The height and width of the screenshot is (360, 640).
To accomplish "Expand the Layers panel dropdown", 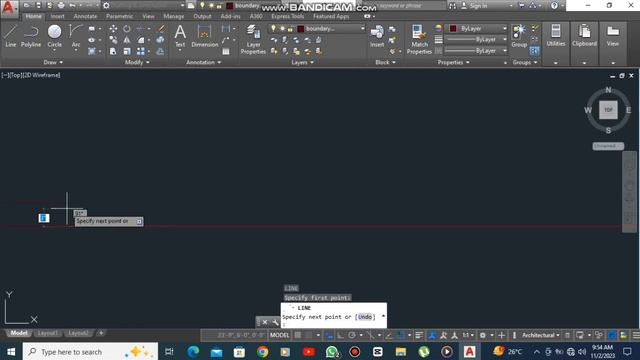I will point(302,62).
